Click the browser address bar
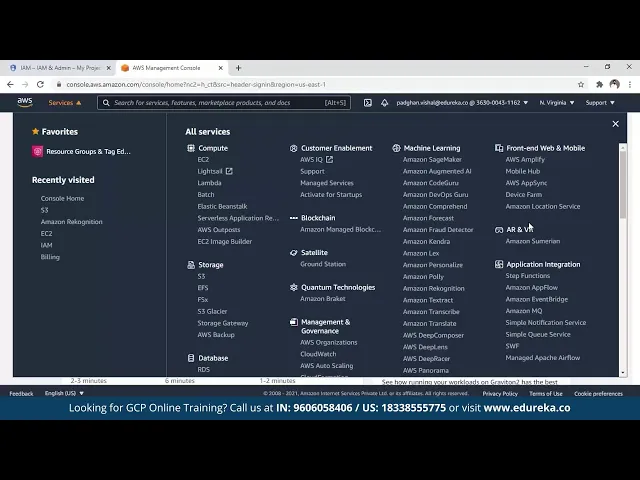The width and height of the screenshot is (640, 480). pyautogui.click(x=314, y=84)
